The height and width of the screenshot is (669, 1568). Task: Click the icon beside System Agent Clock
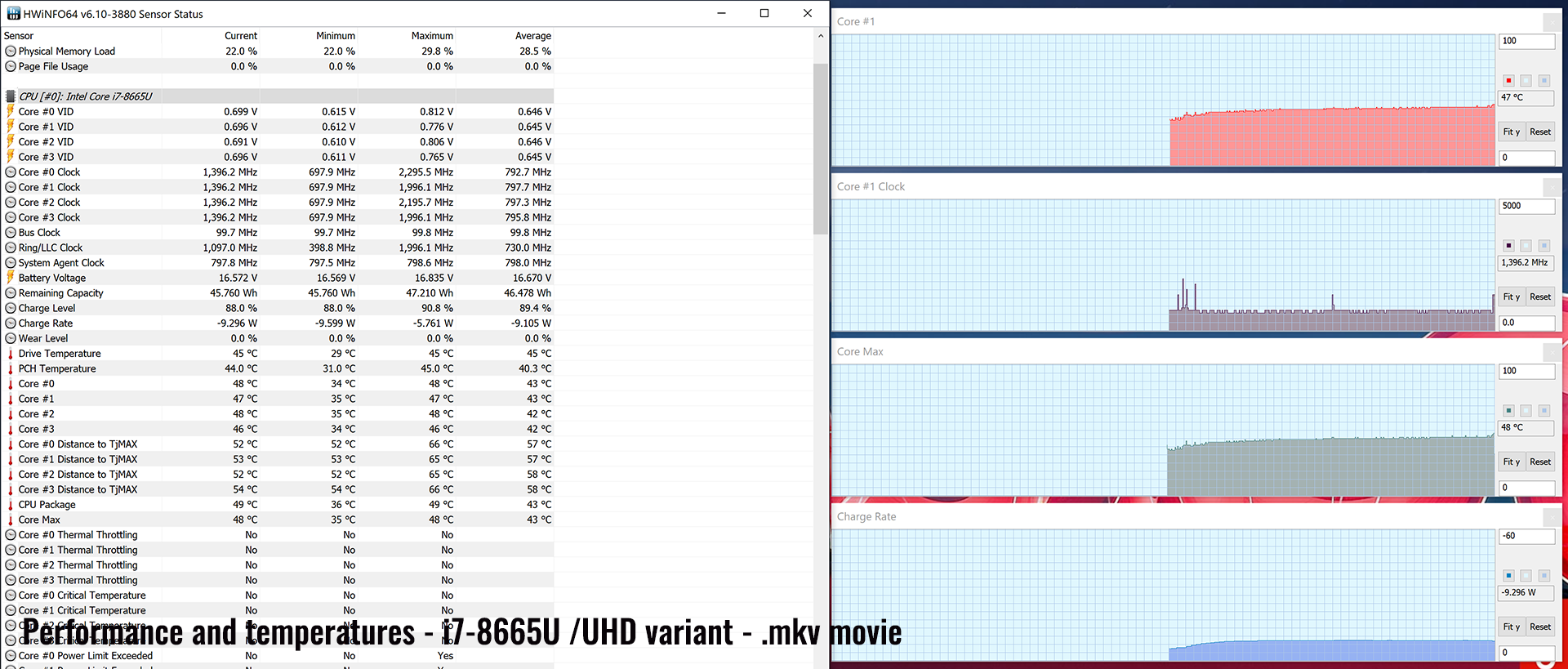pyautogui.click(x=11, y=263)
